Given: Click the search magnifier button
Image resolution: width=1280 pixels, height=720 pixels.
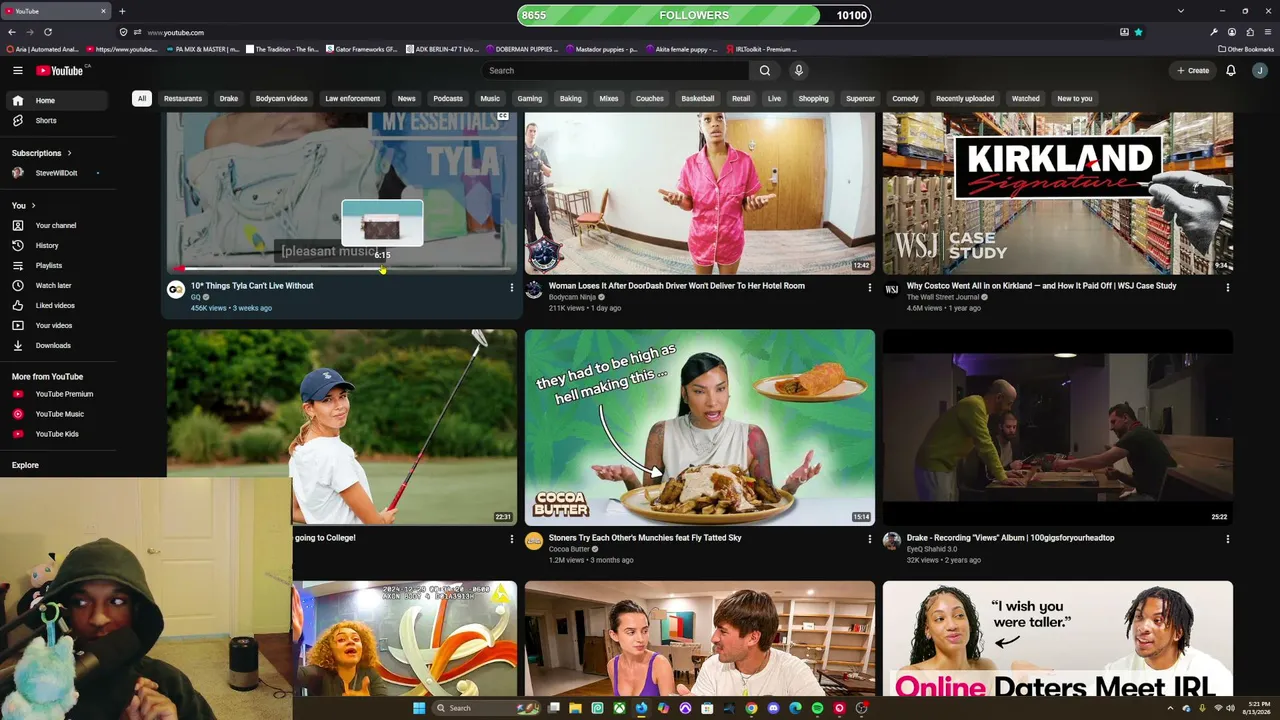Looking at the screenshot, I should coord(765,70).
